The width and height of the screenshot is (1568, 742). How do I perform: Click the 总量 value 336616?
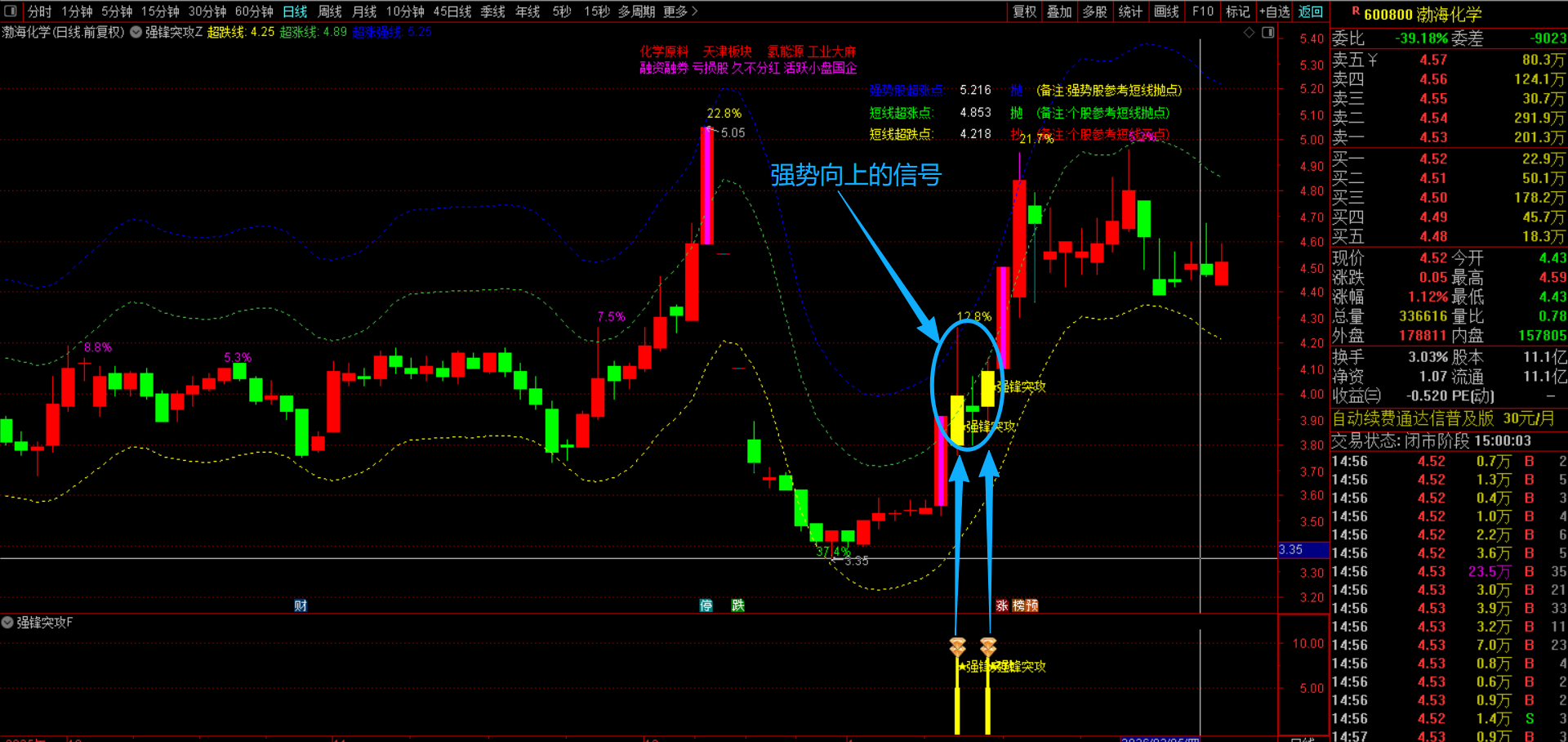[1423, 316]
